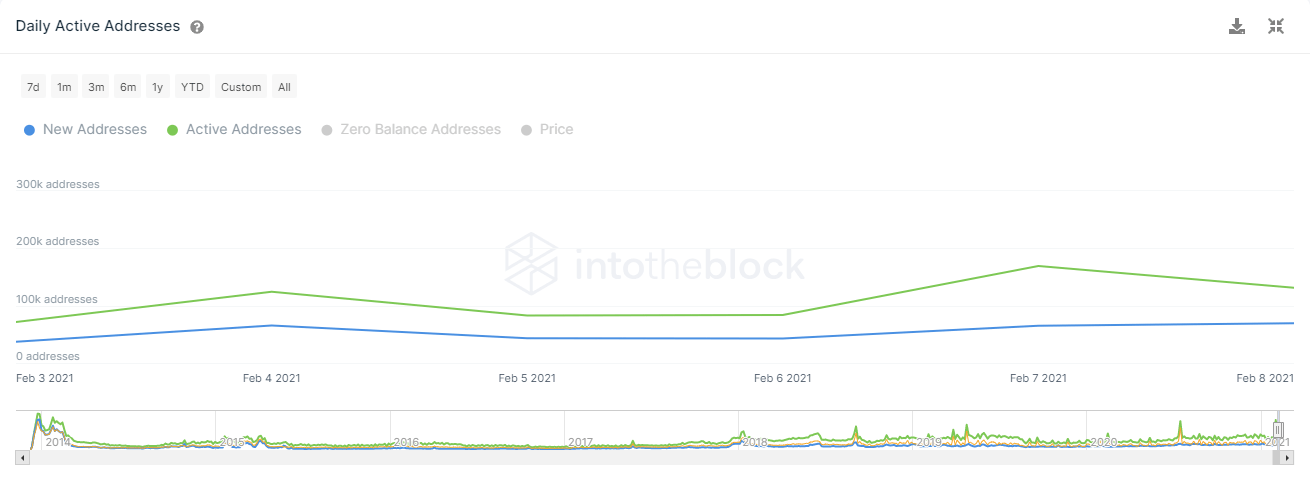This screenshot has height=477, width=1310.
Task: Show All historical data
Action: (284, 87)
